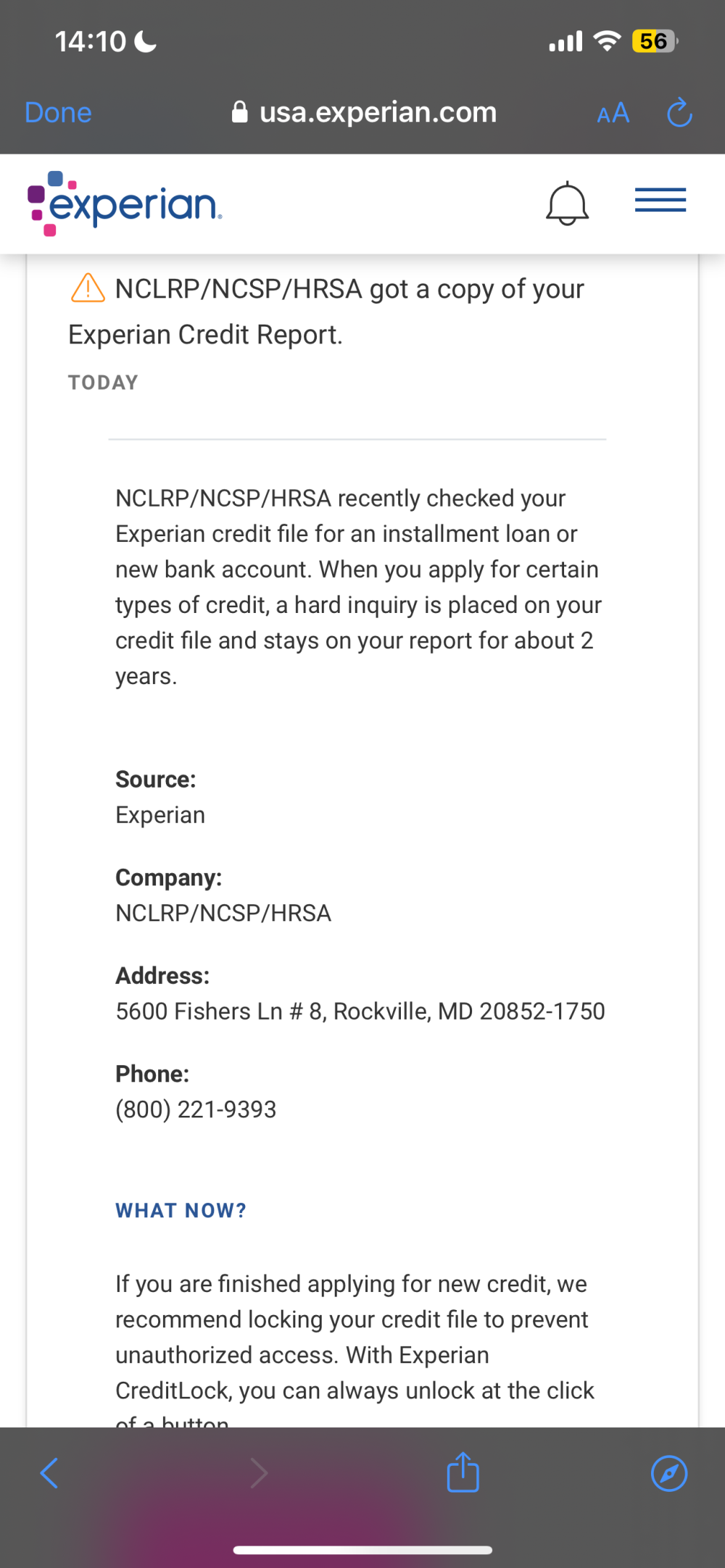Tap the notification bell icon
Image resolution: width=725 pixels, height=1568 pixels.
pos(567,204)
